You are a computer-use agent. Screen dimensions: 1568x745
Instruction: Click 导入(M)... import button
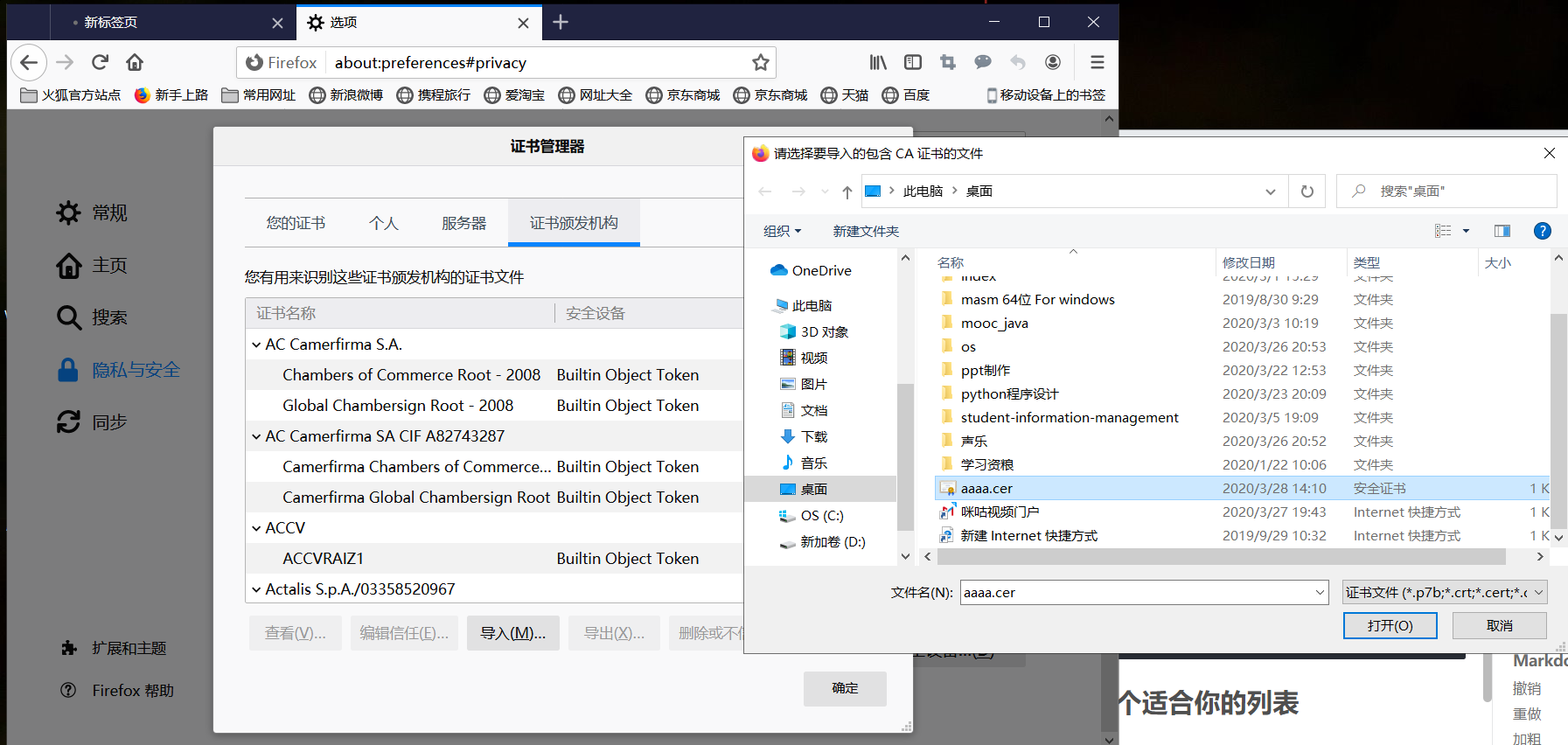coord(513,633)
